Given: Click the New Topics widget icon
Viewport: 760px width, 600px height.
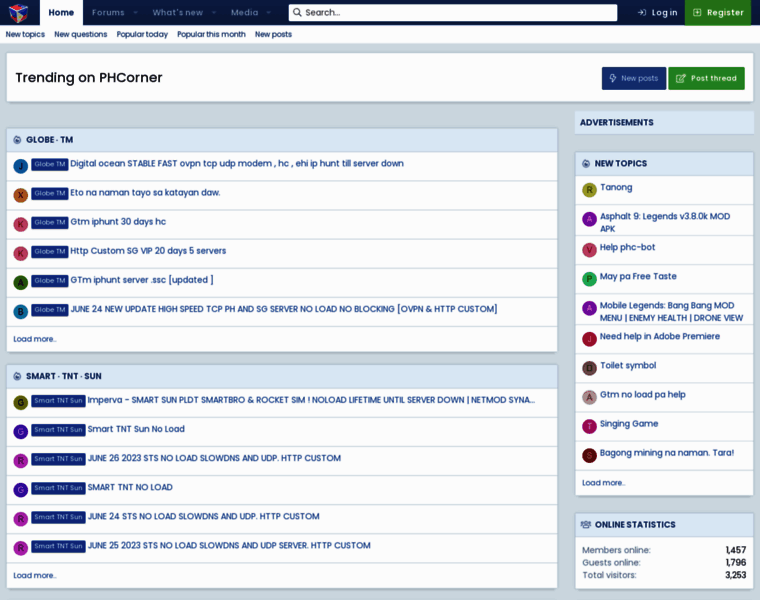Looking at the screenshot, I should point(586,163).
